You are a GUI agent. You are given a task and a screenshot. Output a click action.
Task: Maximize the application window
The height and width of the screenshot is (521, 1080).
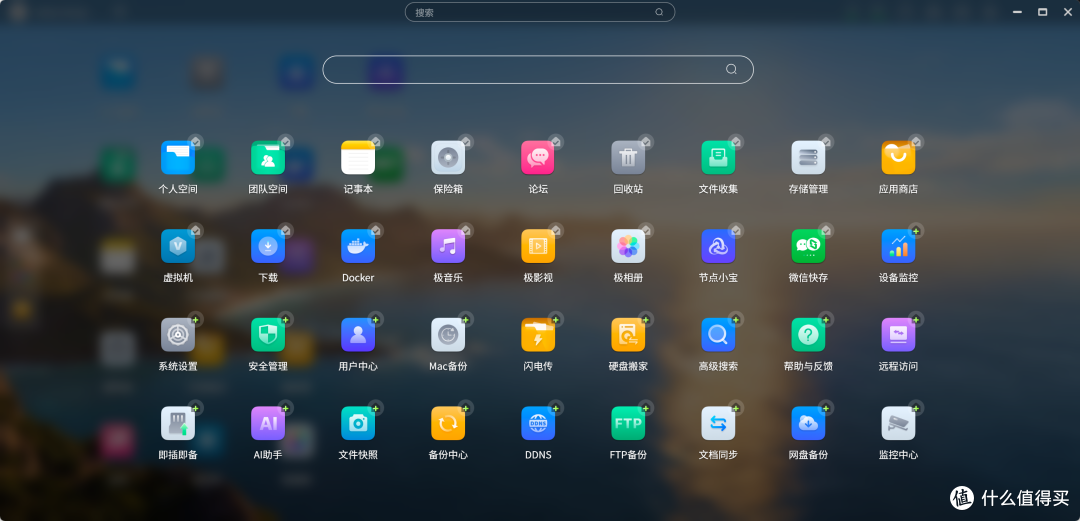click(1043, 12)
